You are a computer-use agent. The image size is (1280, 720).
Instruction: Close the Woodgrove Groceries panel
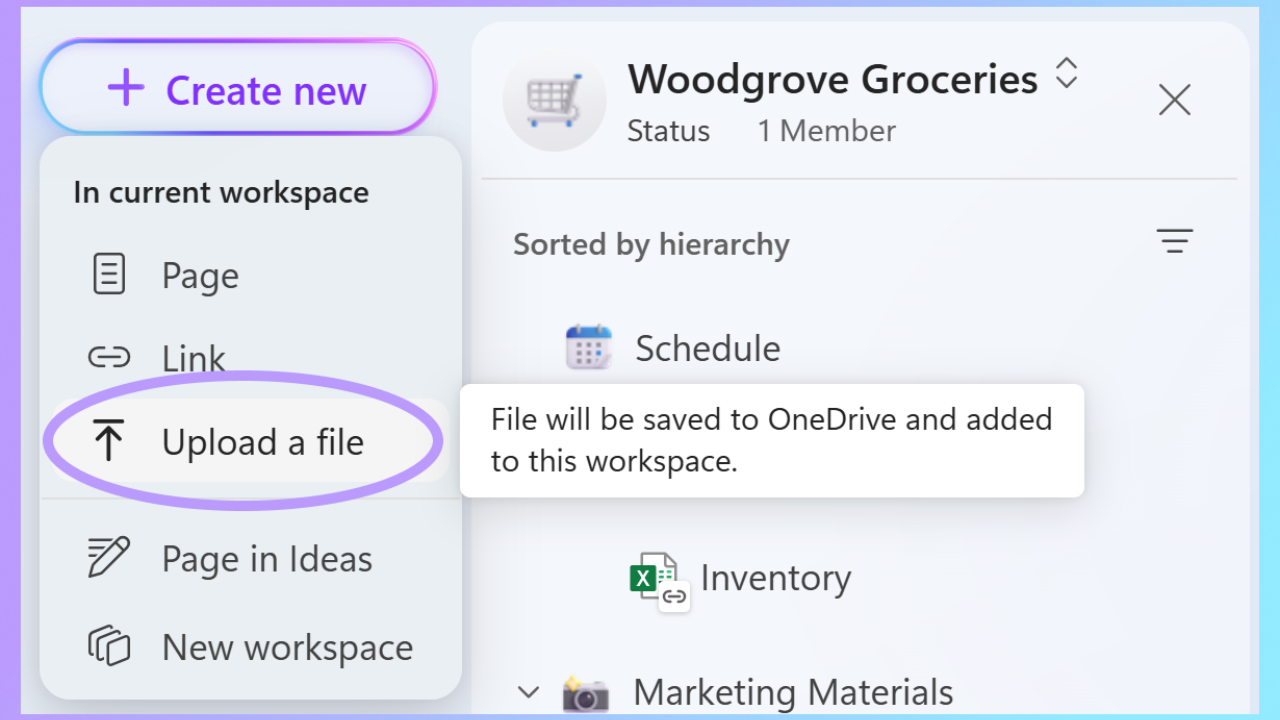pos(1174,99)
